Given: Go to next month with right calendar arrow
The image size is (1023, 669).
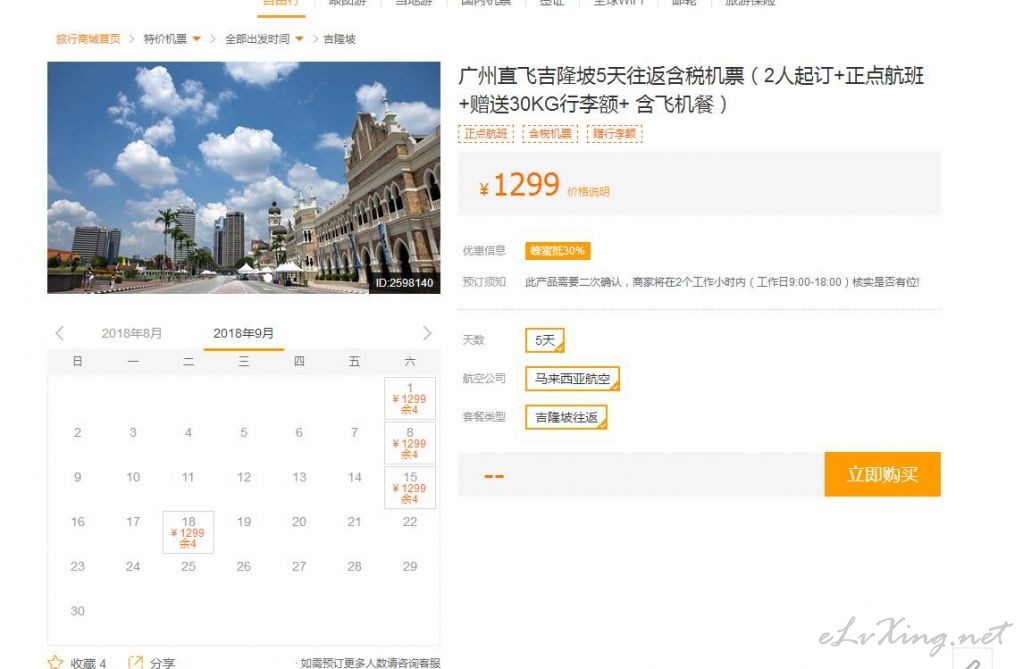Looking at the screenshot, I should coord(427,333).
